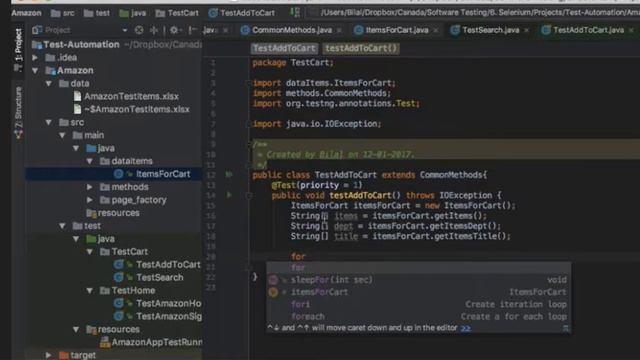Click the test breadcrumb in navigation bar
The width and height of the screenshot is (640, 360).
tap(97, 13)
